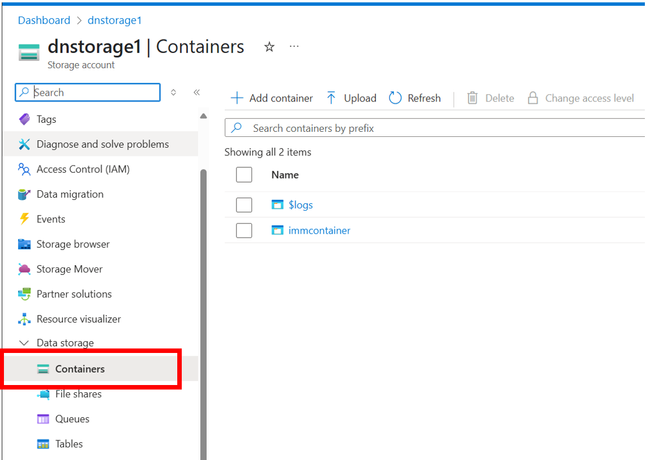Click the Data storage section label
The width and height of the screenshot is (646, 460).
tap(65, 343)
